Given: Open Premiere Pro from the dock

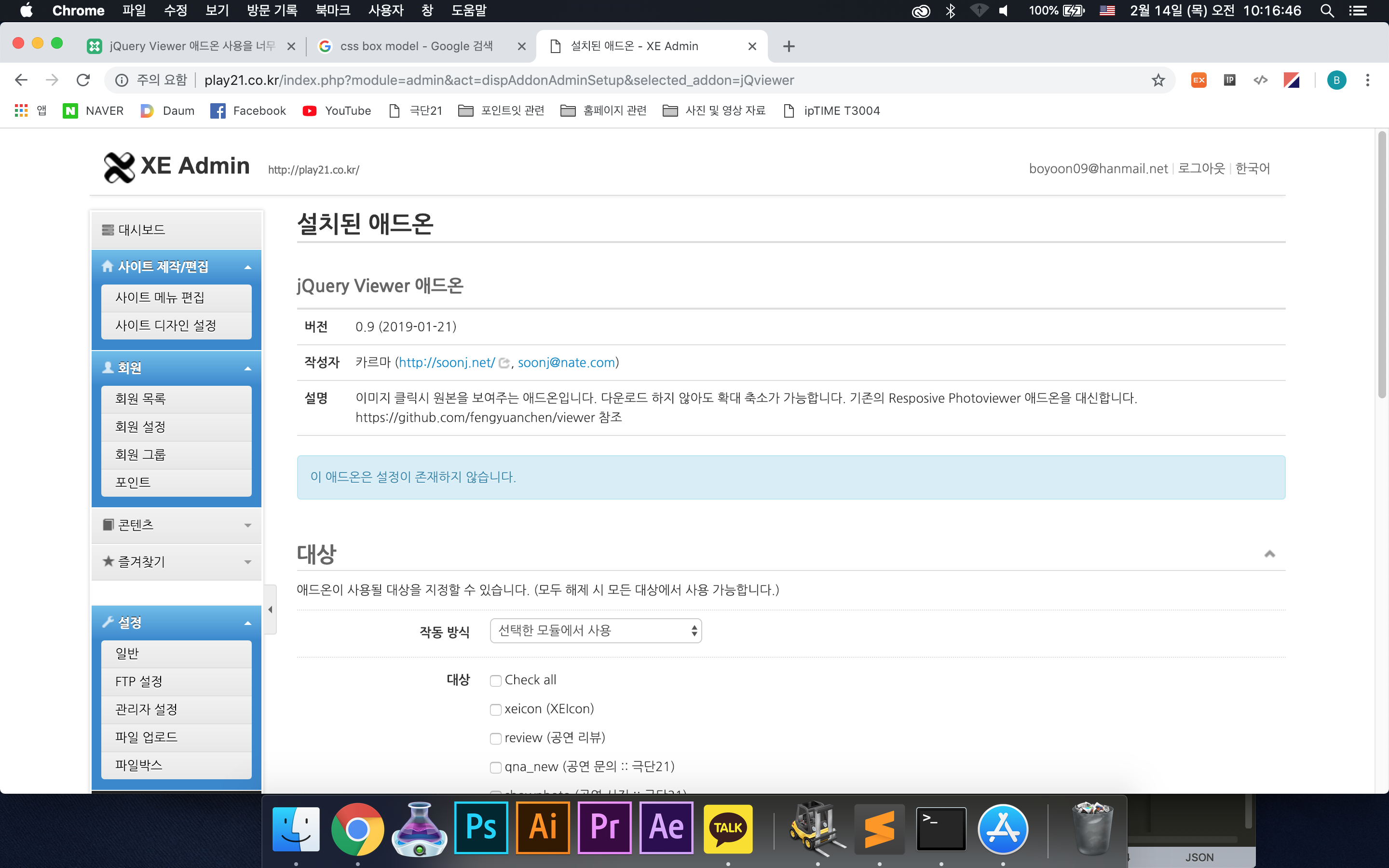Looking at the screenshot, I should tap(604, 828).
